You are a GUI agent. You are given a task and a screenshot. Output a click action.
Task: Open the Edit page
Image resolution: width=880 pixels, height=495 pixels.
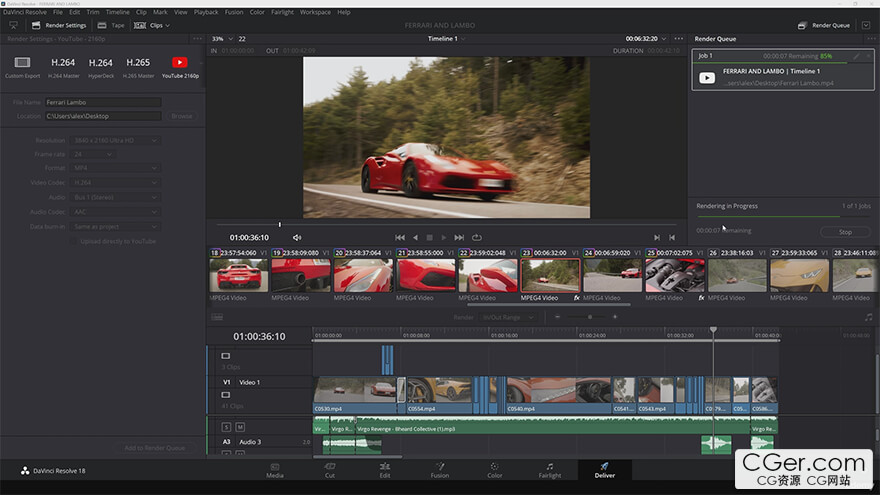coord(384,470)
